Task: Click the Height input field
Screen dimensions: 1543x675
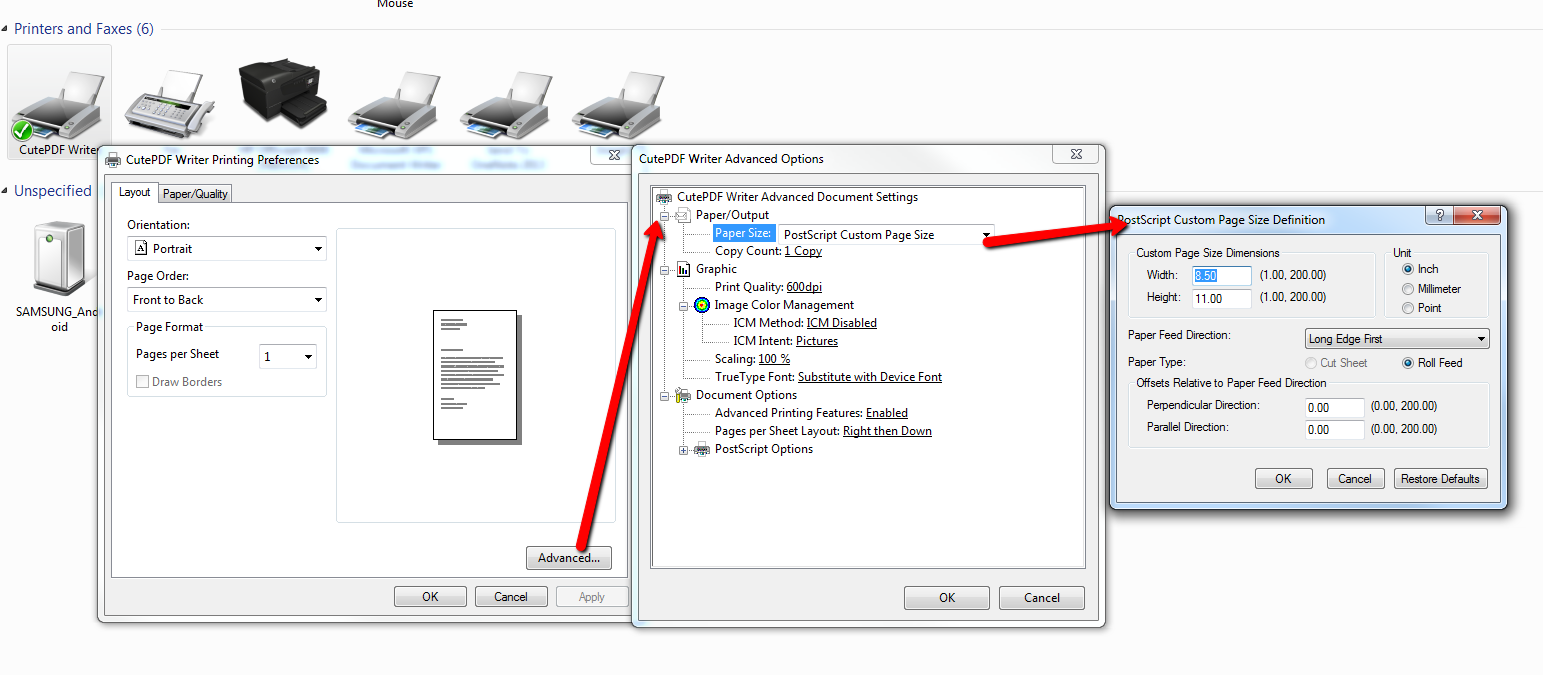Action: pyautogui.click(x=1222, y=298)
